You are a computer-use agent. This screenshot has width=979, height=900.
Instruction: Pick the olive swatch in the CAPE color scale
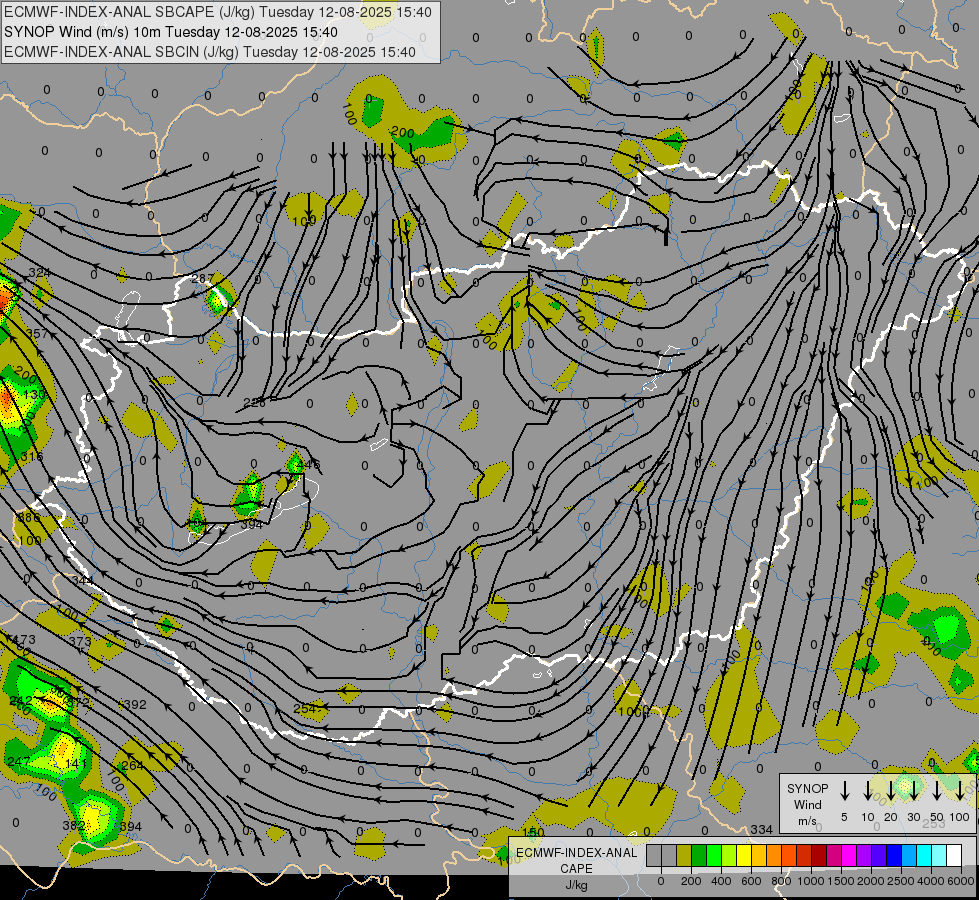pyautogui.click(x=684, y=856)
